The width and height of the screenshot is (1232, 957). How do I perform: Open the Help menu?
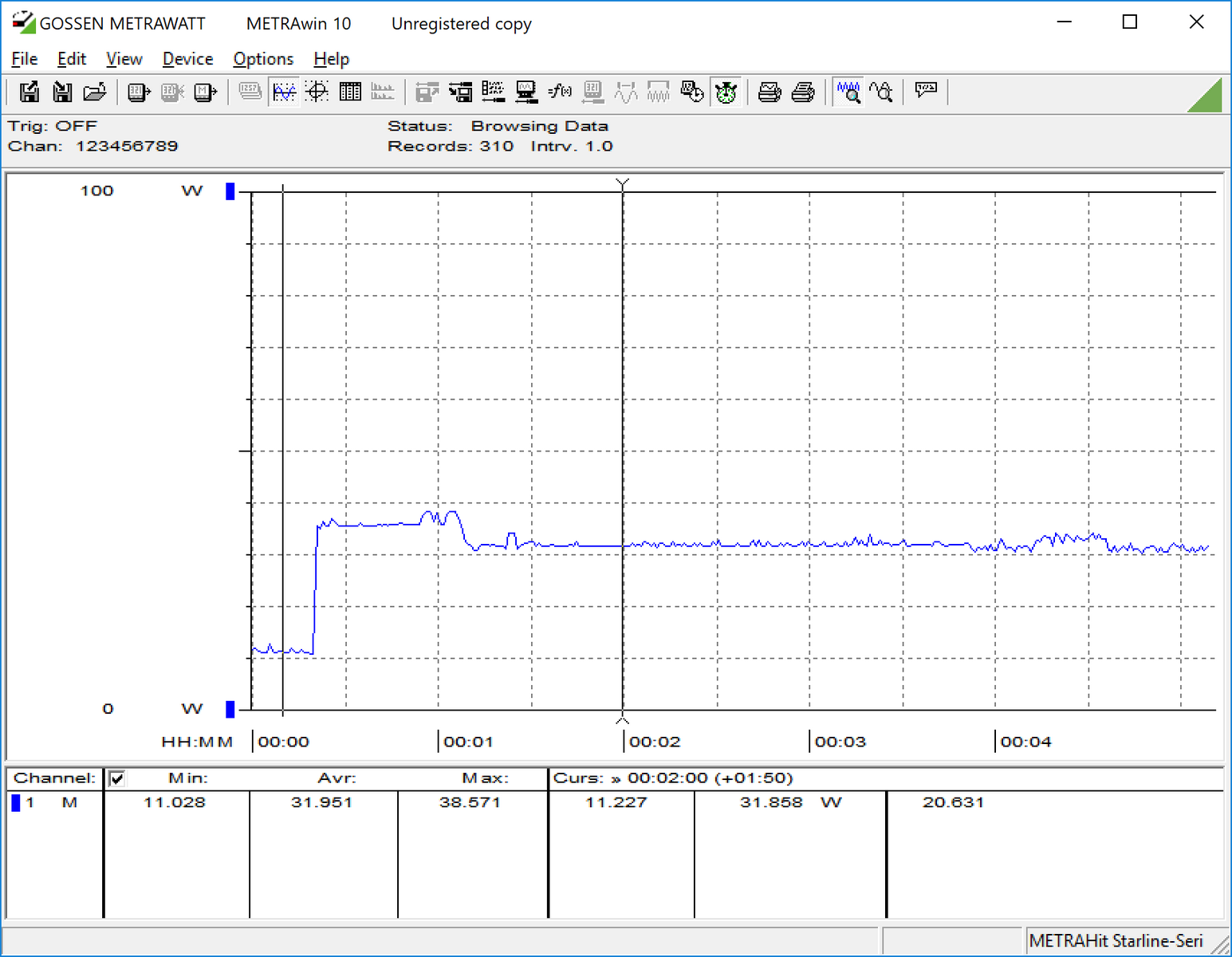click(x=331, y=59)
